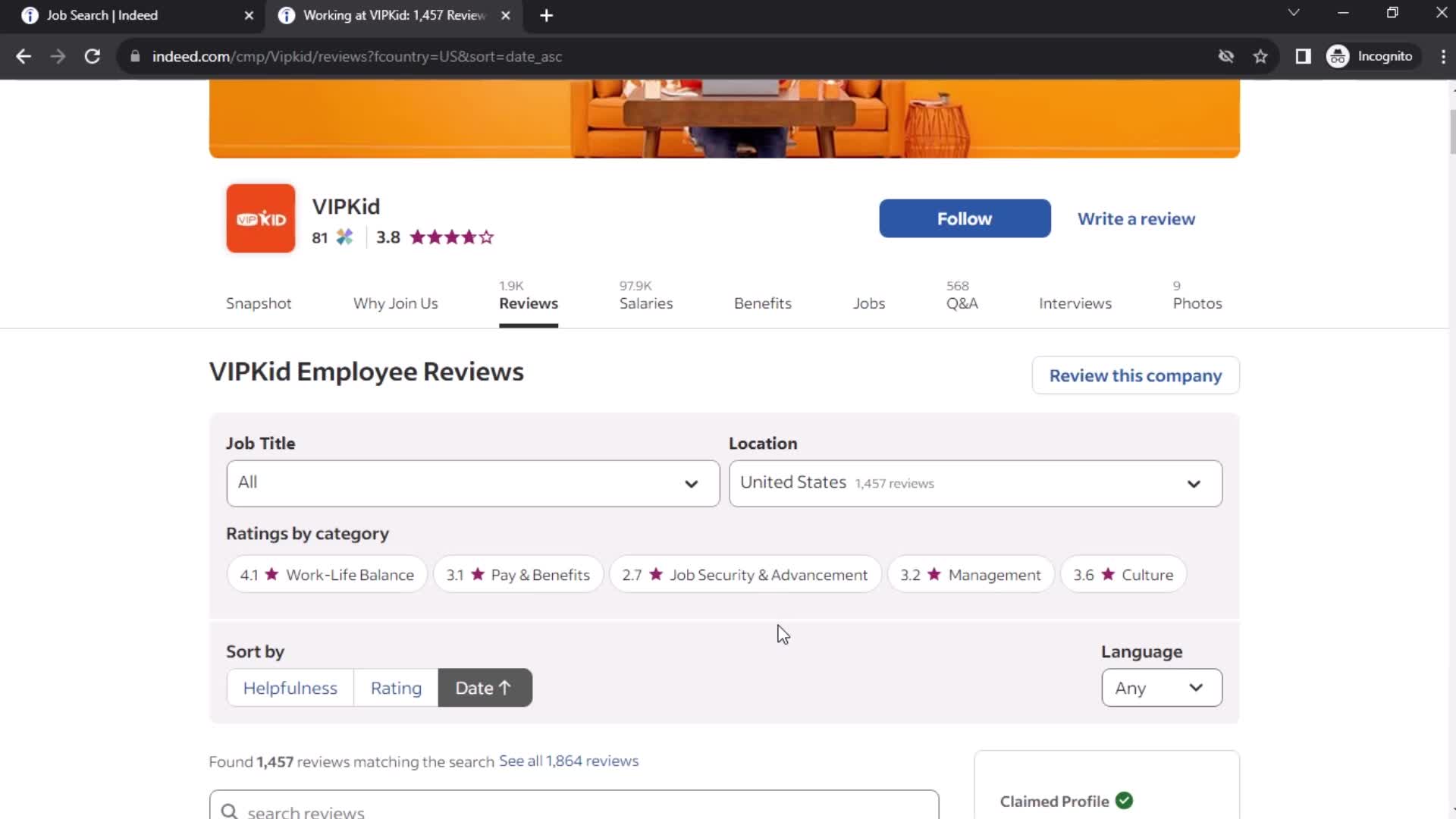Click the VIPKid company name heading

(x=346, y=206)
